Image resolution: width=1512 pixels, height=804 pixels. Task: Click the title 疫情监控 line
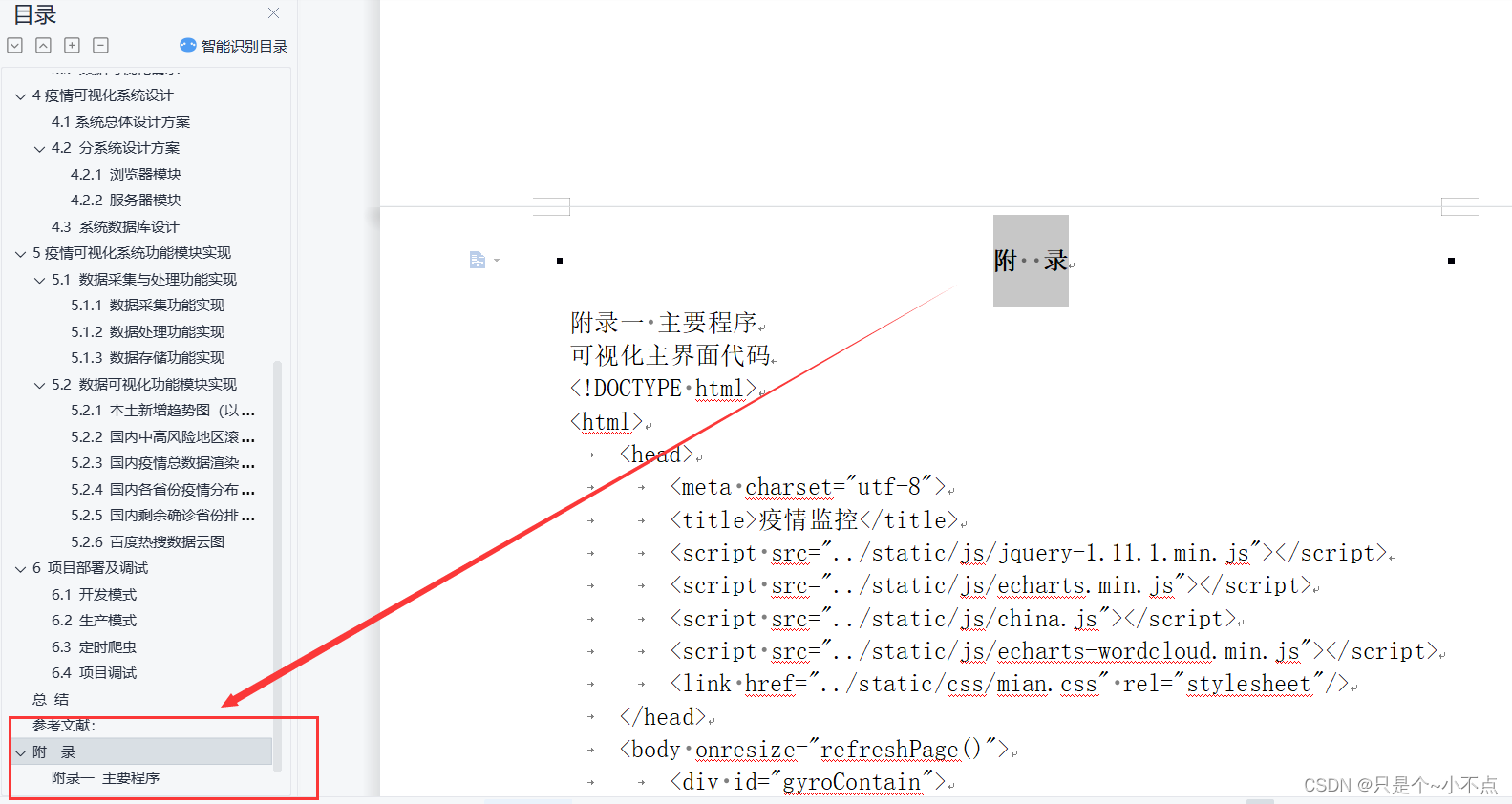(x=815, y=519)
